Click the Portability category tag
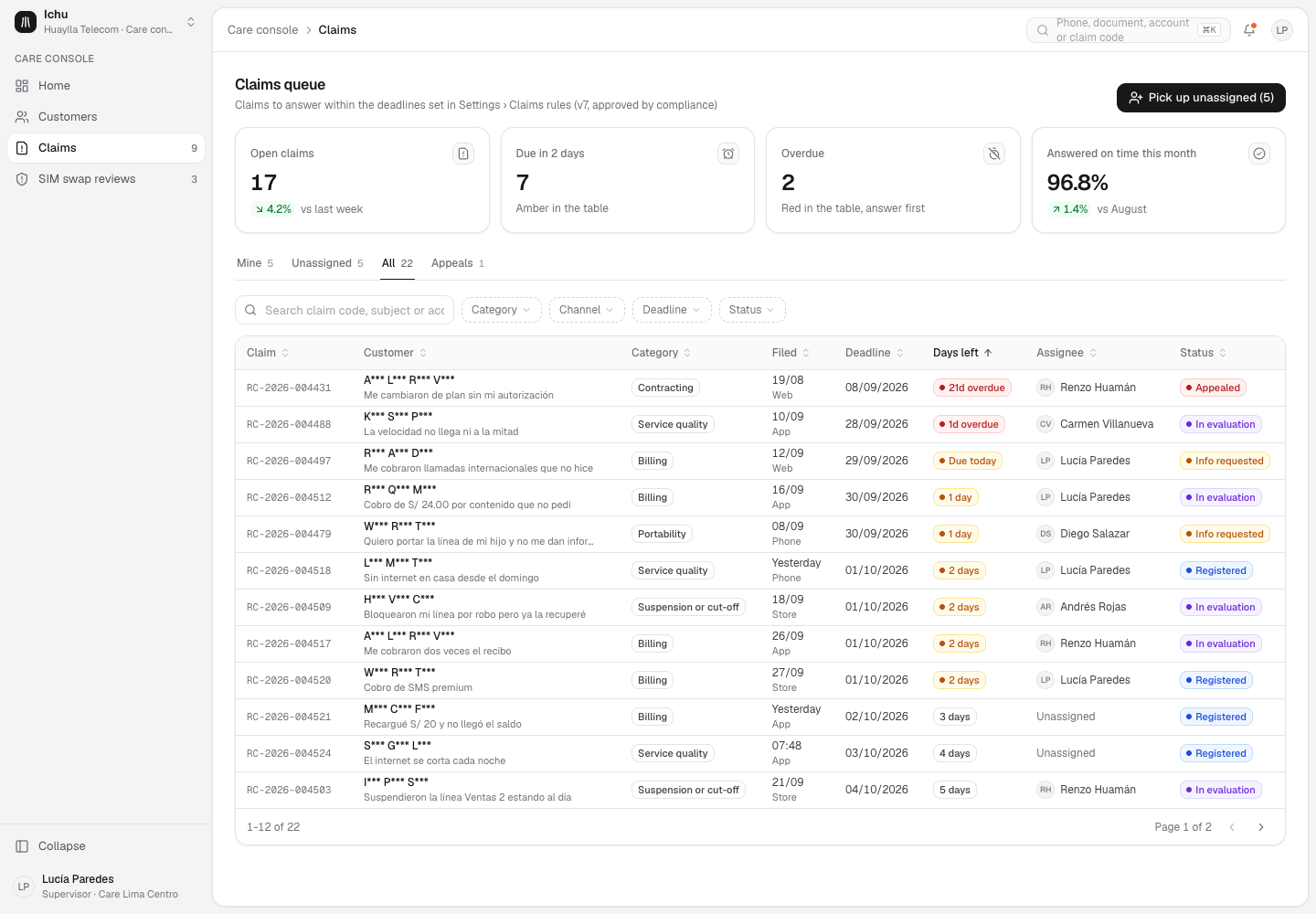This screenshot has height=914, width=1316. pos(662,534)
